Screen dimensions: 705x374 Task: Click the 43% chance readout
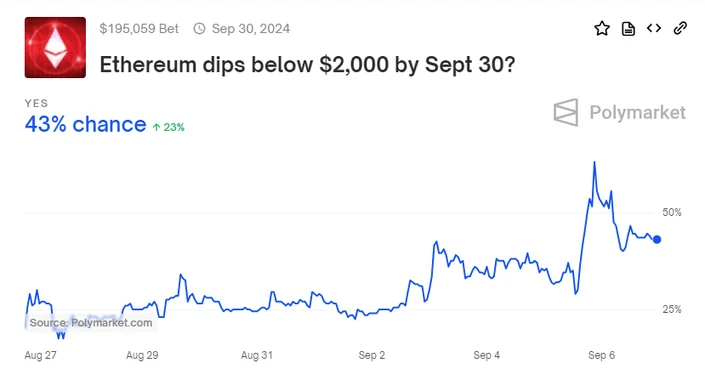[x=85, y=125]
